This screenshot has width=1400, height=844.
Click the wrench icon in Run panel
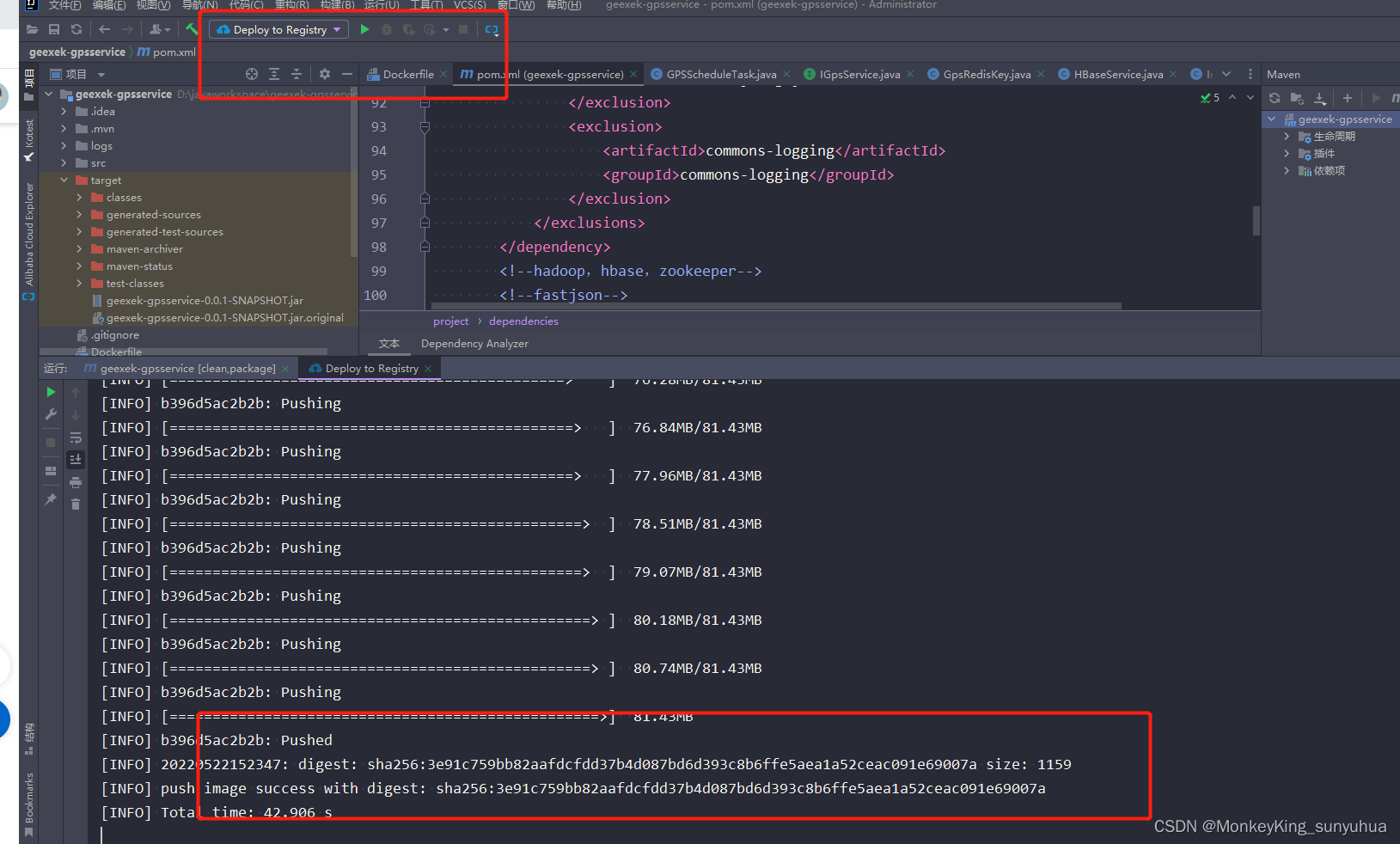pos(51,414)
